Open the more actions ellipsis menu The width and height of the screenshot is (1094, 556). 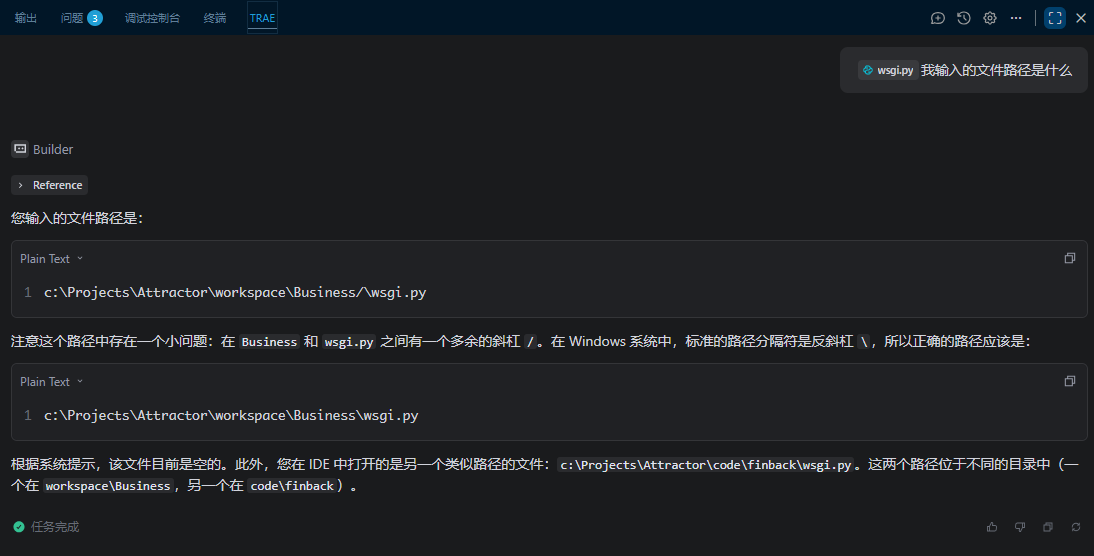1016,18
